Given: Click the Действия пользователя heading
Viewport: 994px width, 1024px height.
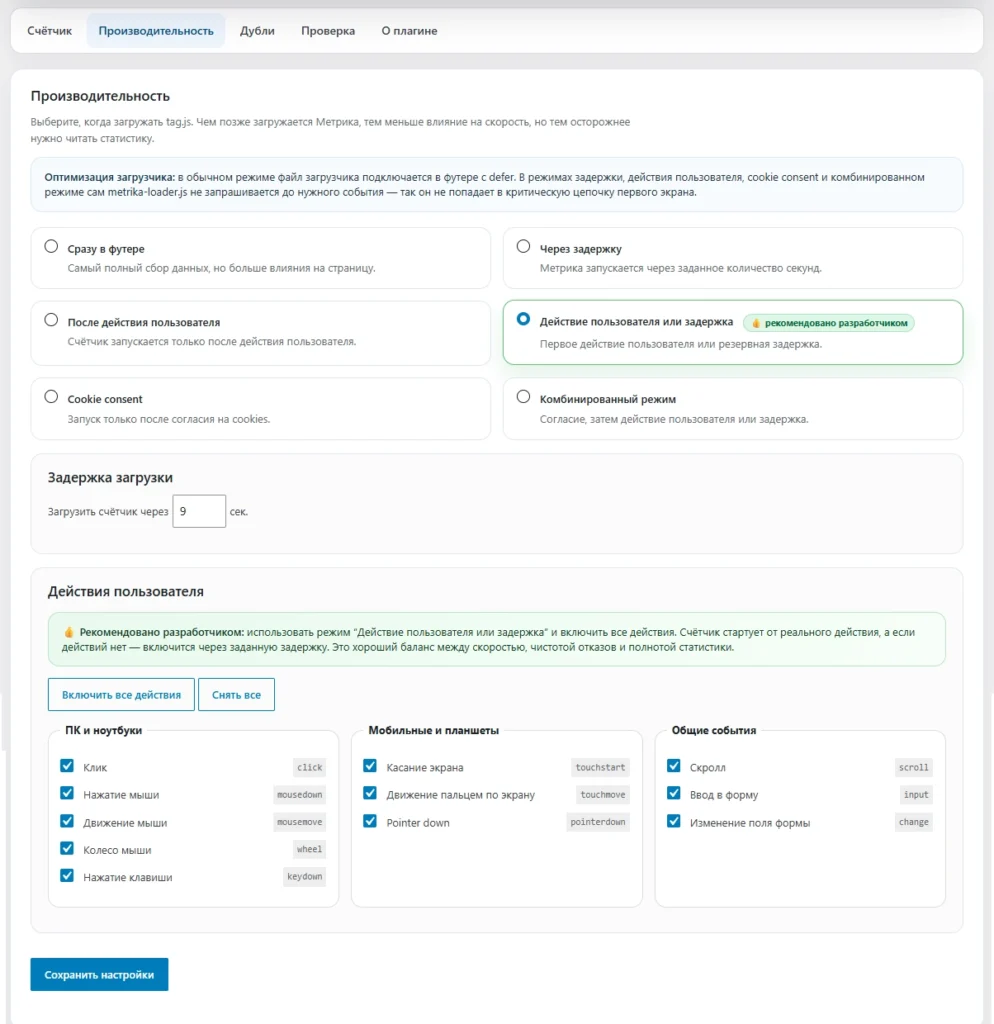Looking at the screenshot, I should pos(126,592).
